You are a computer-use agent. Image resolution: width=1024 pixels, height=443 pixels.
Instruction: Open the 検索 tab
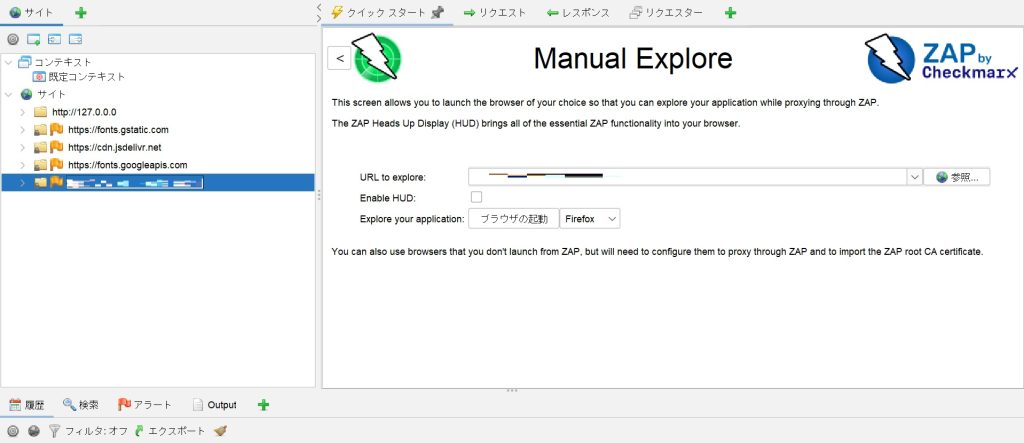(80, 405)
